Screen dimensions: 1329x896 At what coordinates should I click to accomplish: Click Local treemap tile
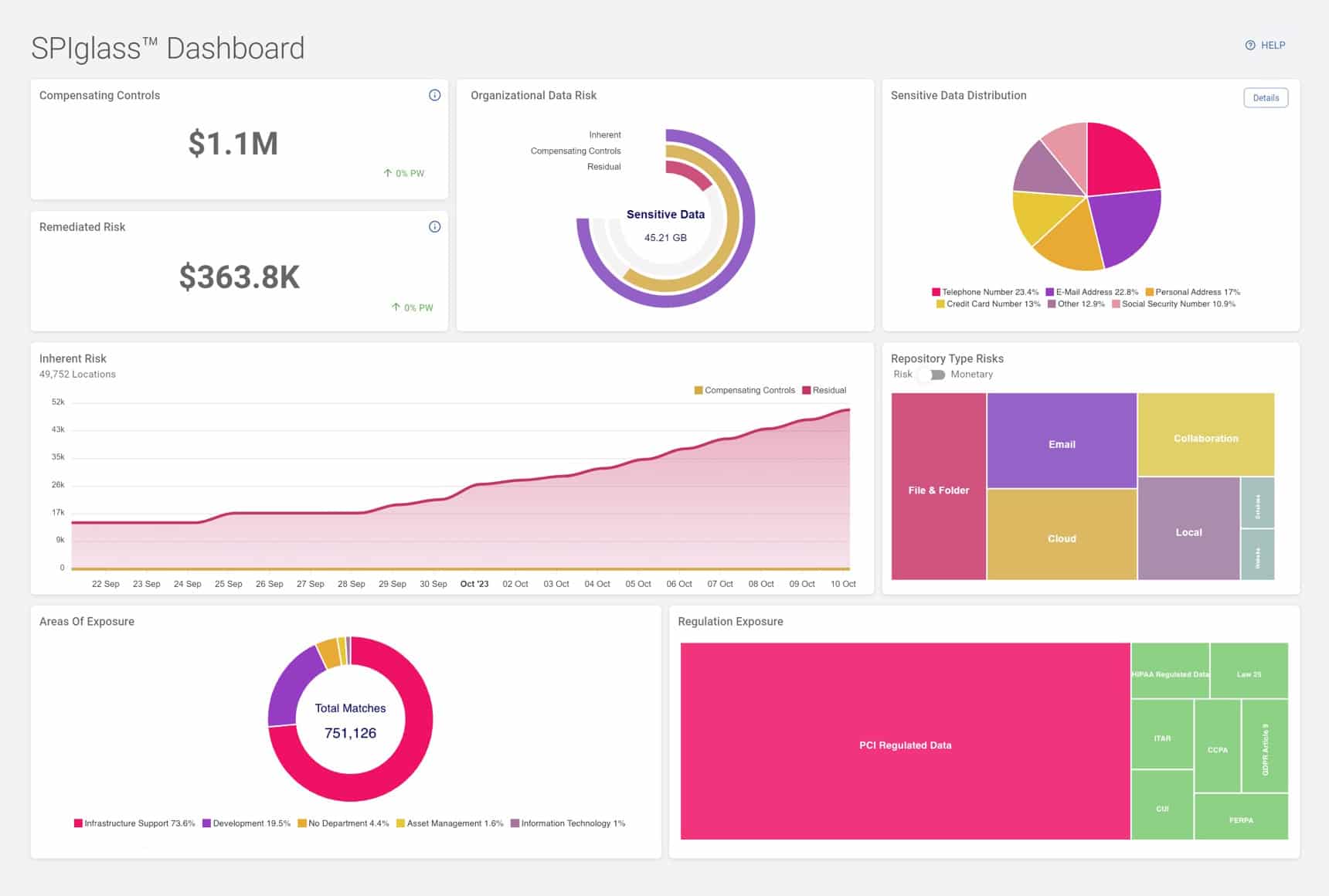1189,528
